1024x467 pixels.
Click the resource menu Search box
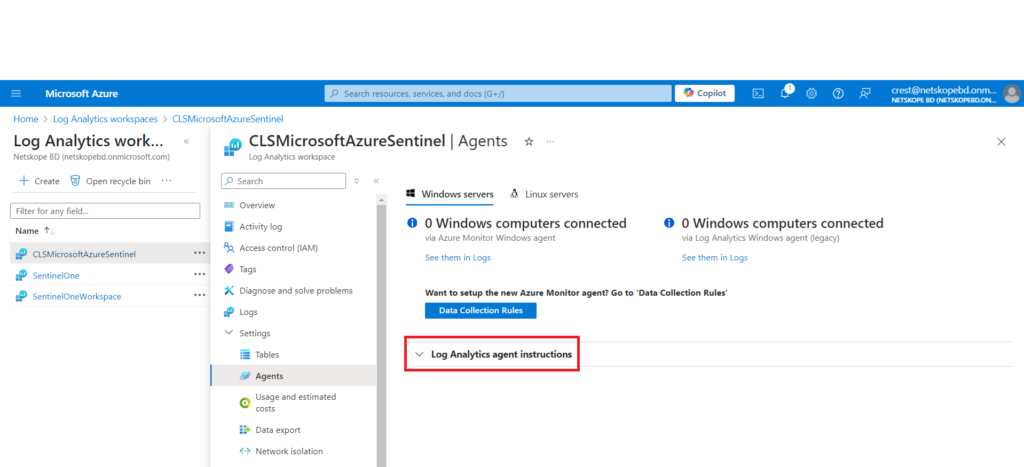[x=283, y=181]
